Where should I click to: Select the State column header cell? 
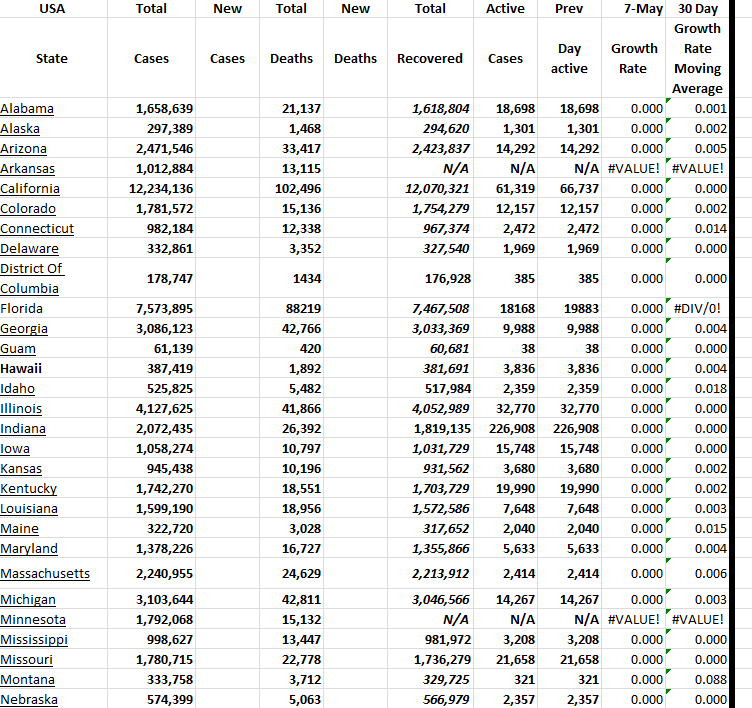coord(51,58)
